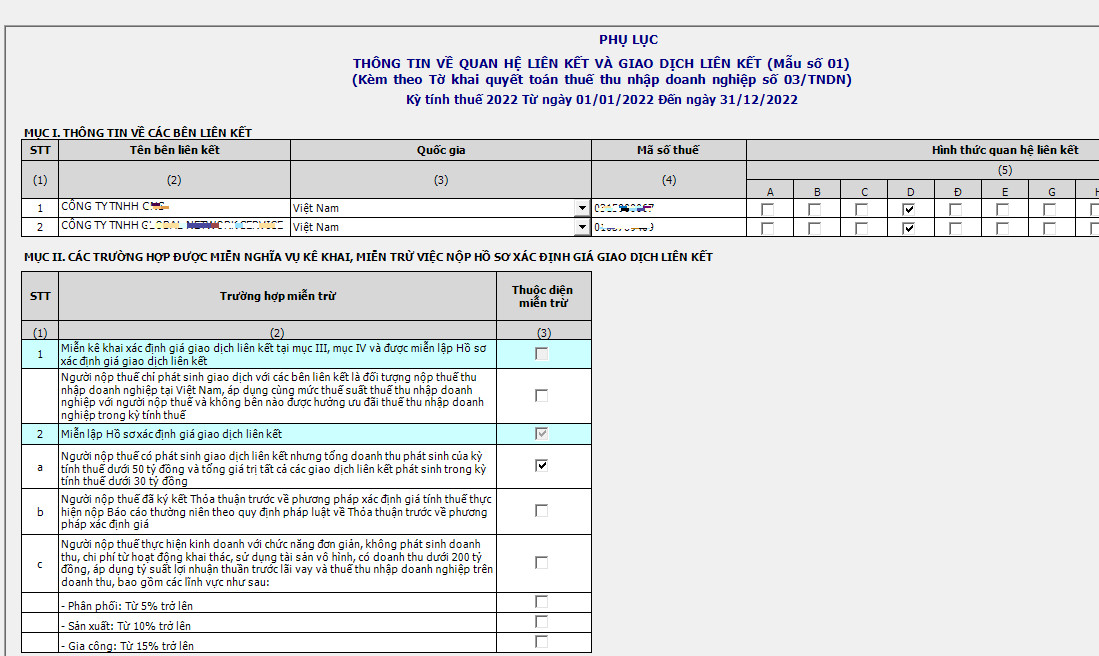Screen dimensions: 1099x656
Task: Tick the Phân phối từ 5% checkbox
Action: 541,602
